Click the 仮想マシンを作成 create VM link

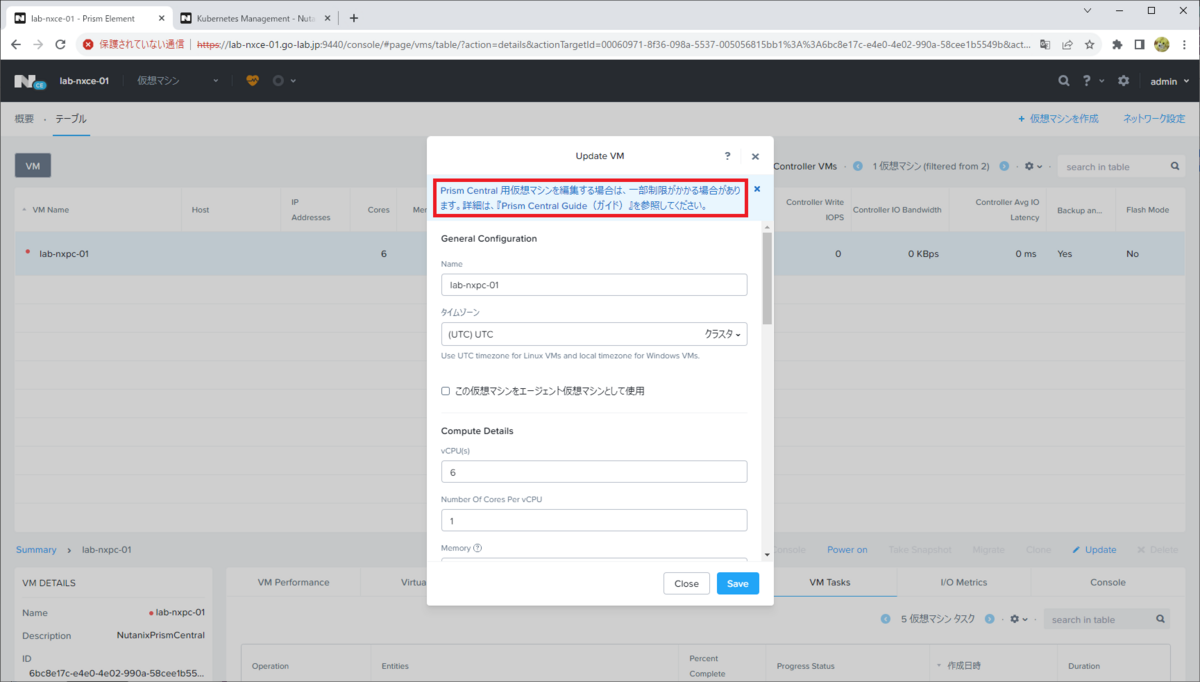[x=1058, y=118]
